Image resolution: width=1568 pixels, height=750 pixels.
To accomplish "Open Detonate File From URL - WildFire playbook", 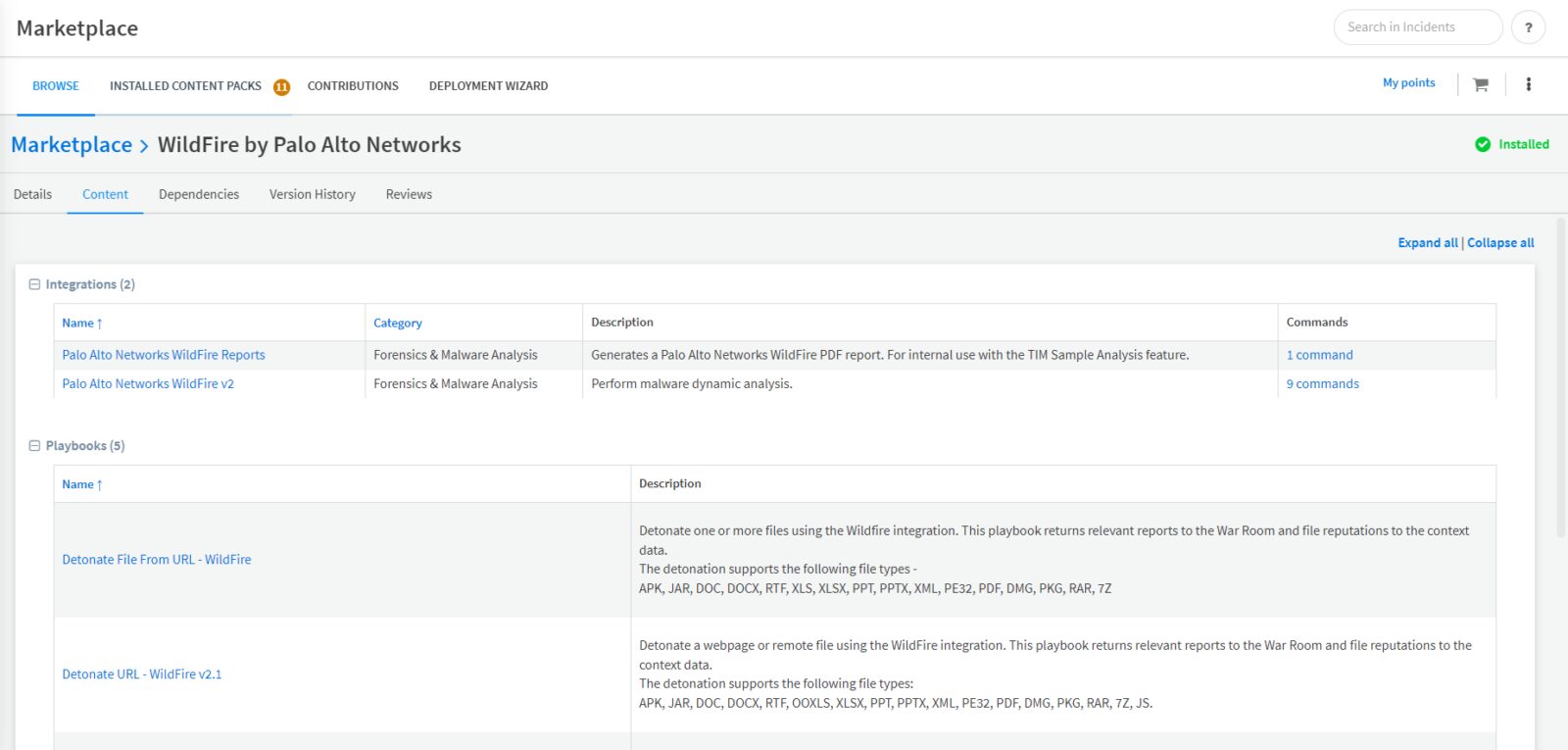I will [x=157, y=560].
